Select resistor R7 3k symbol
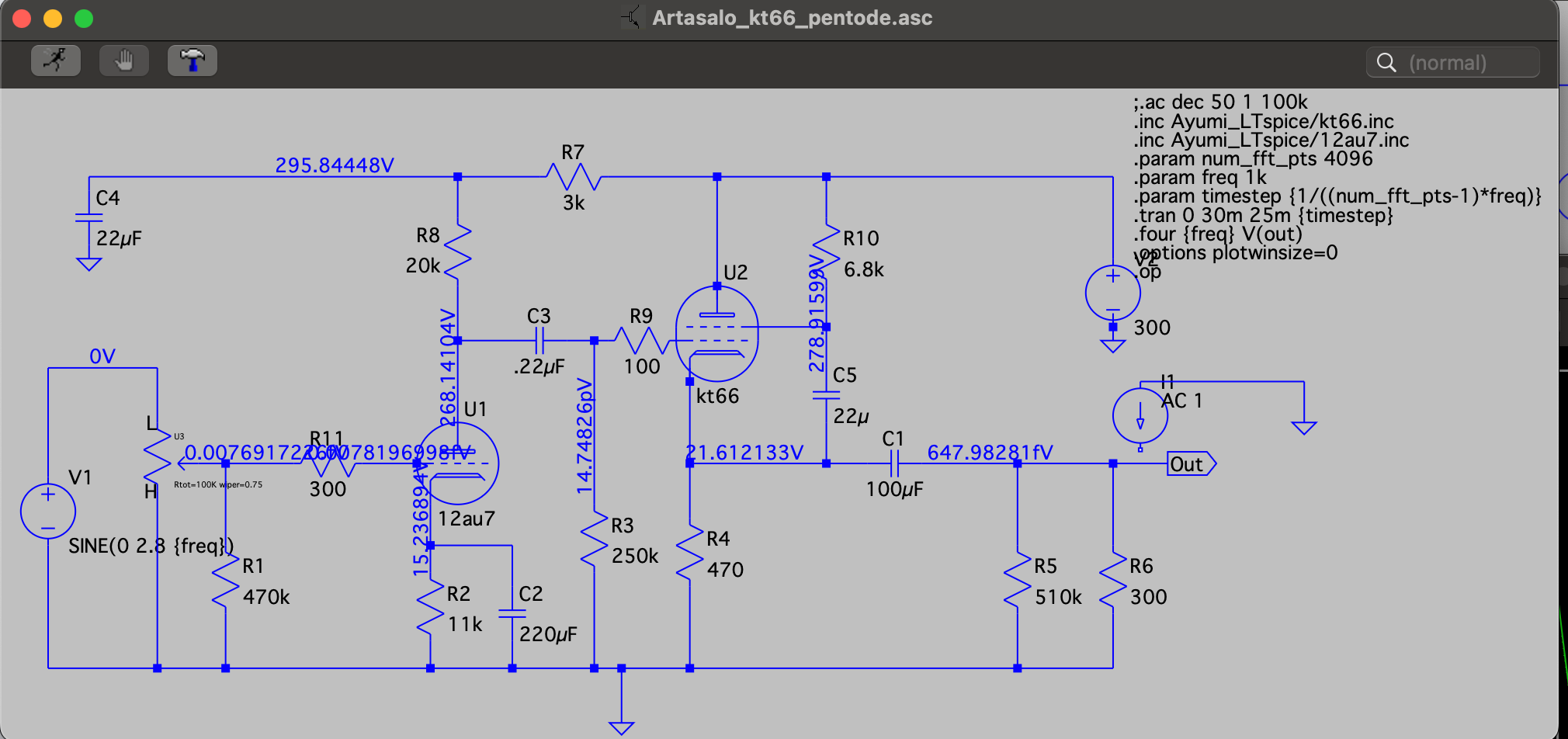This screenshot has width=1568, height=739. click(574, 177)
